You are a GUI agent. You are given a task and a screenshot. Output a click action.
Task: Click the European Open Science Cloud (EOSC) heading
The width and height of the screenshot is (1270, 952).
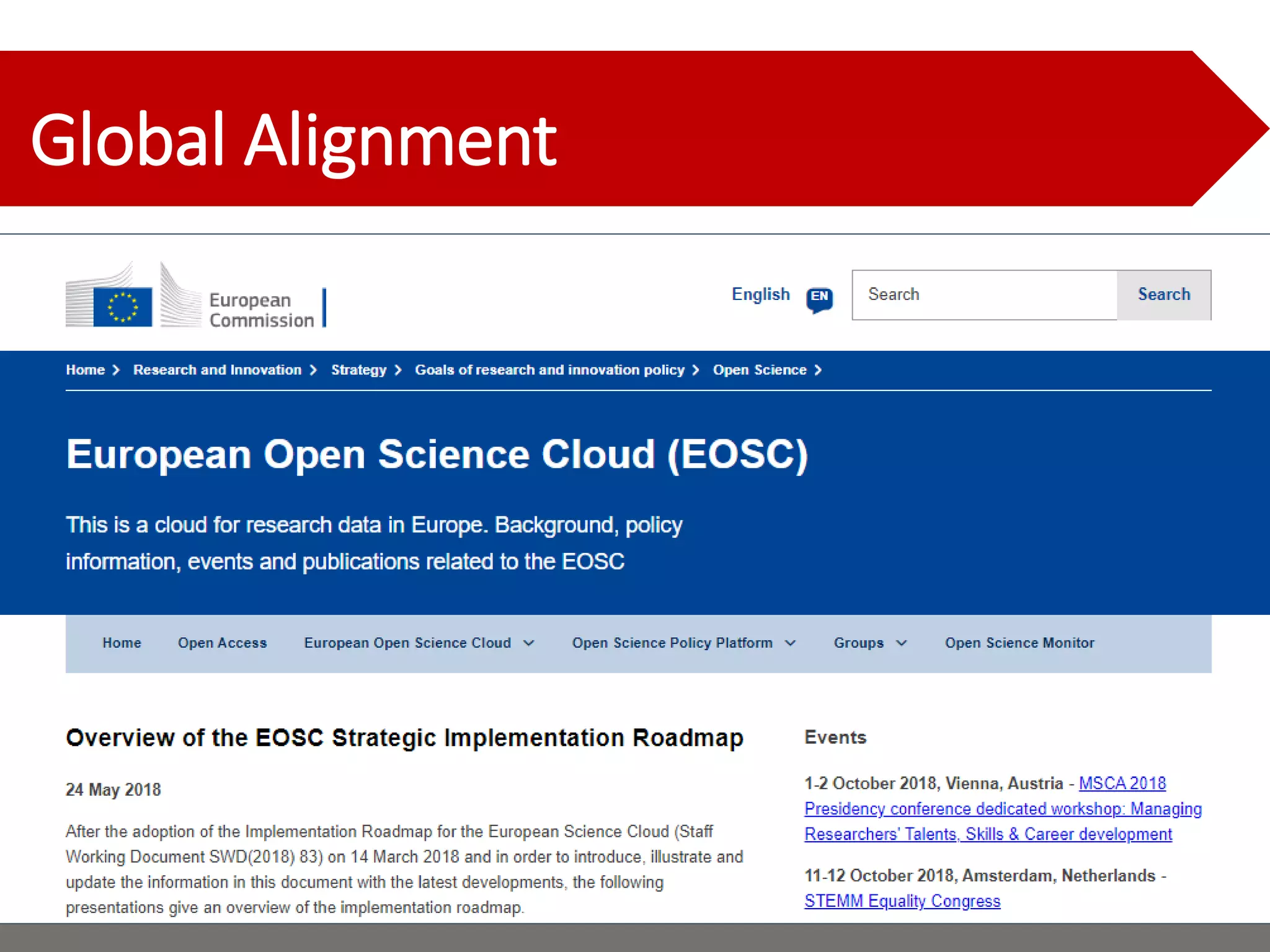437,455
